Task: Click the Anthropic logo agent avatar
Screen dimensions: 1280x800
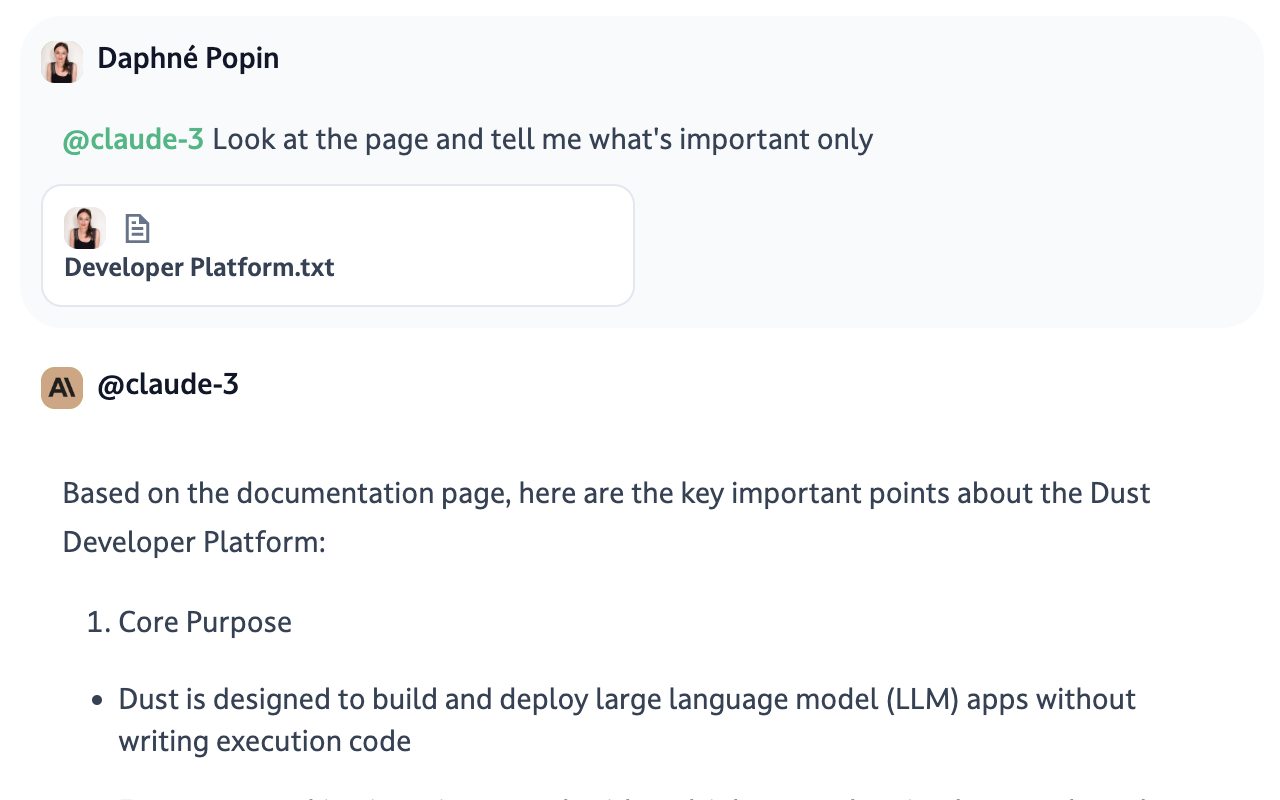Action: click(x=61, y=388)
